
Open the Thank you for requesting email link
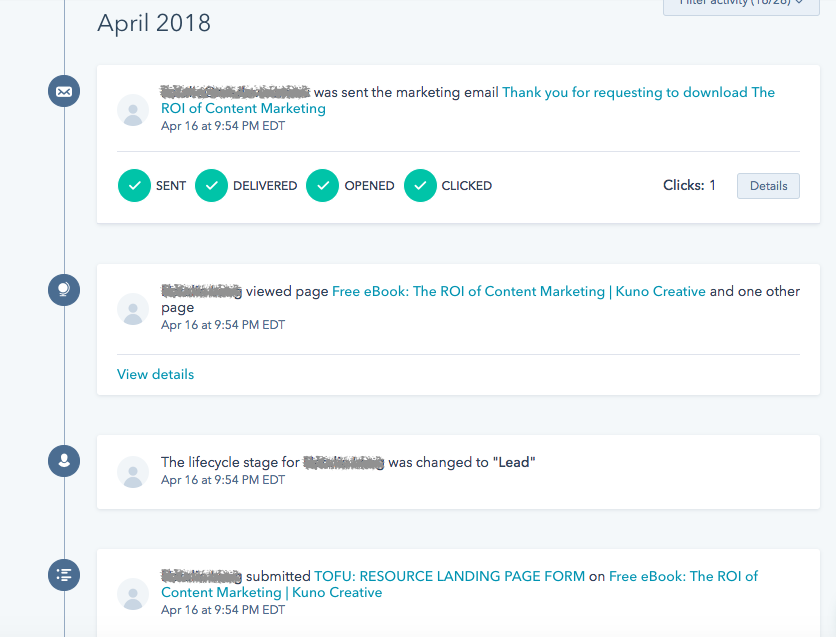[x=637, y=92]
